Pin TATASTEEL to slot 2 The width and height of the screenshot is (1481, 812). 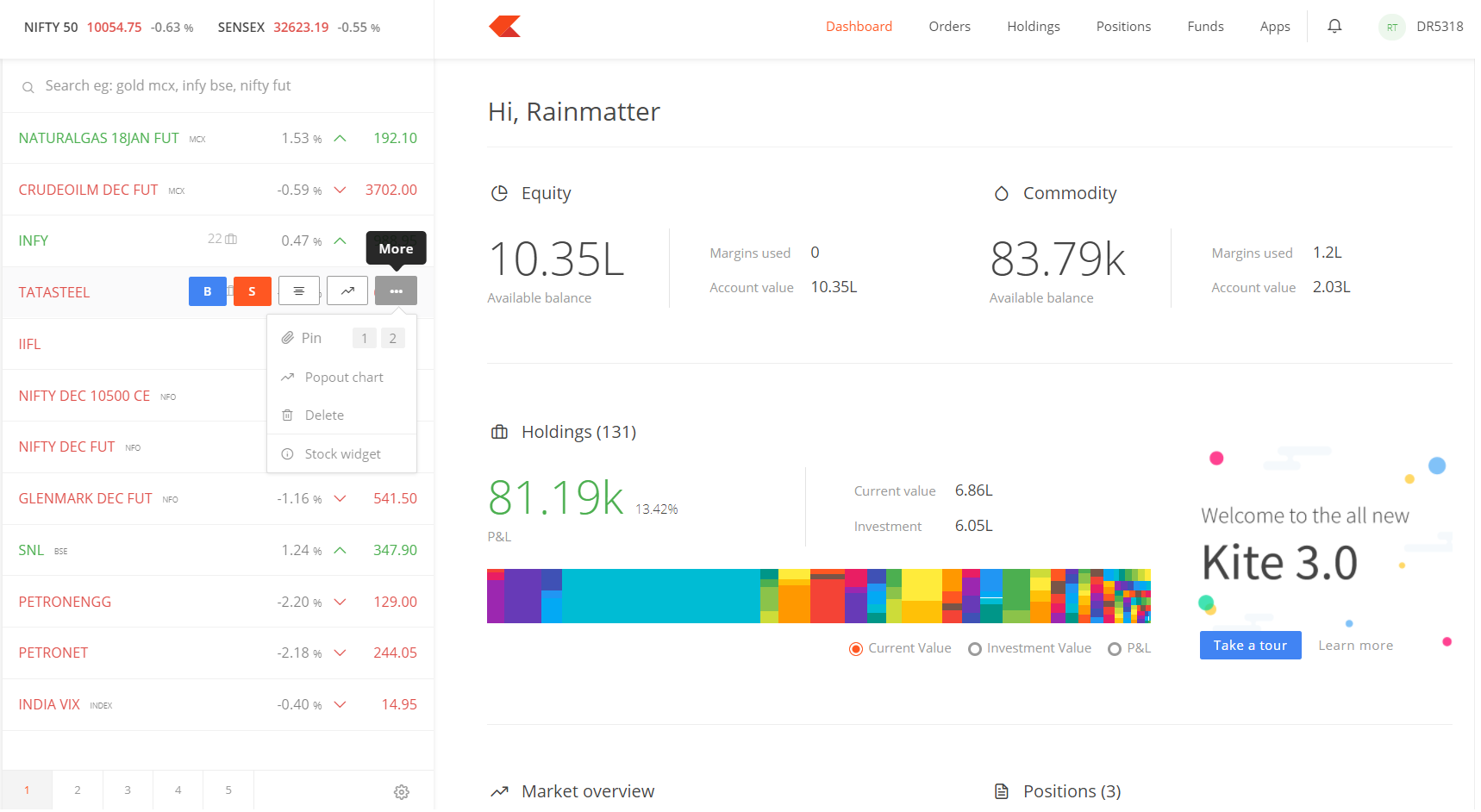point(394,340)
